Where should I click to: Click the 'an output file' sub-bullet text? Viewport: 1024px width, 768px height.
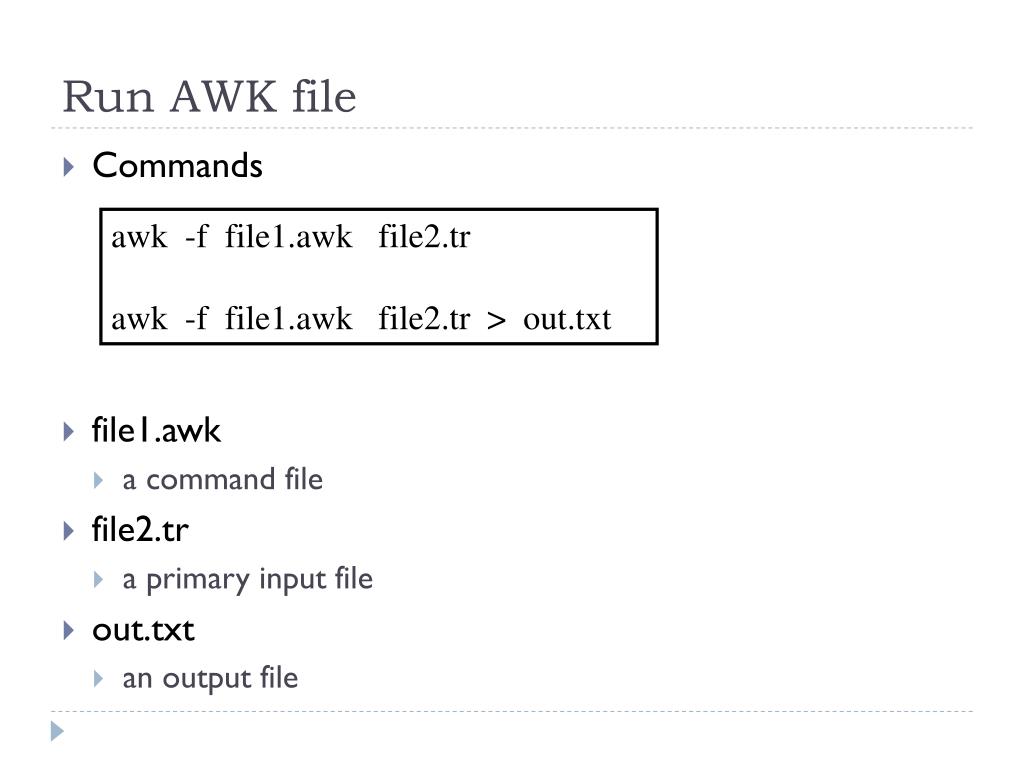(210, 679)
